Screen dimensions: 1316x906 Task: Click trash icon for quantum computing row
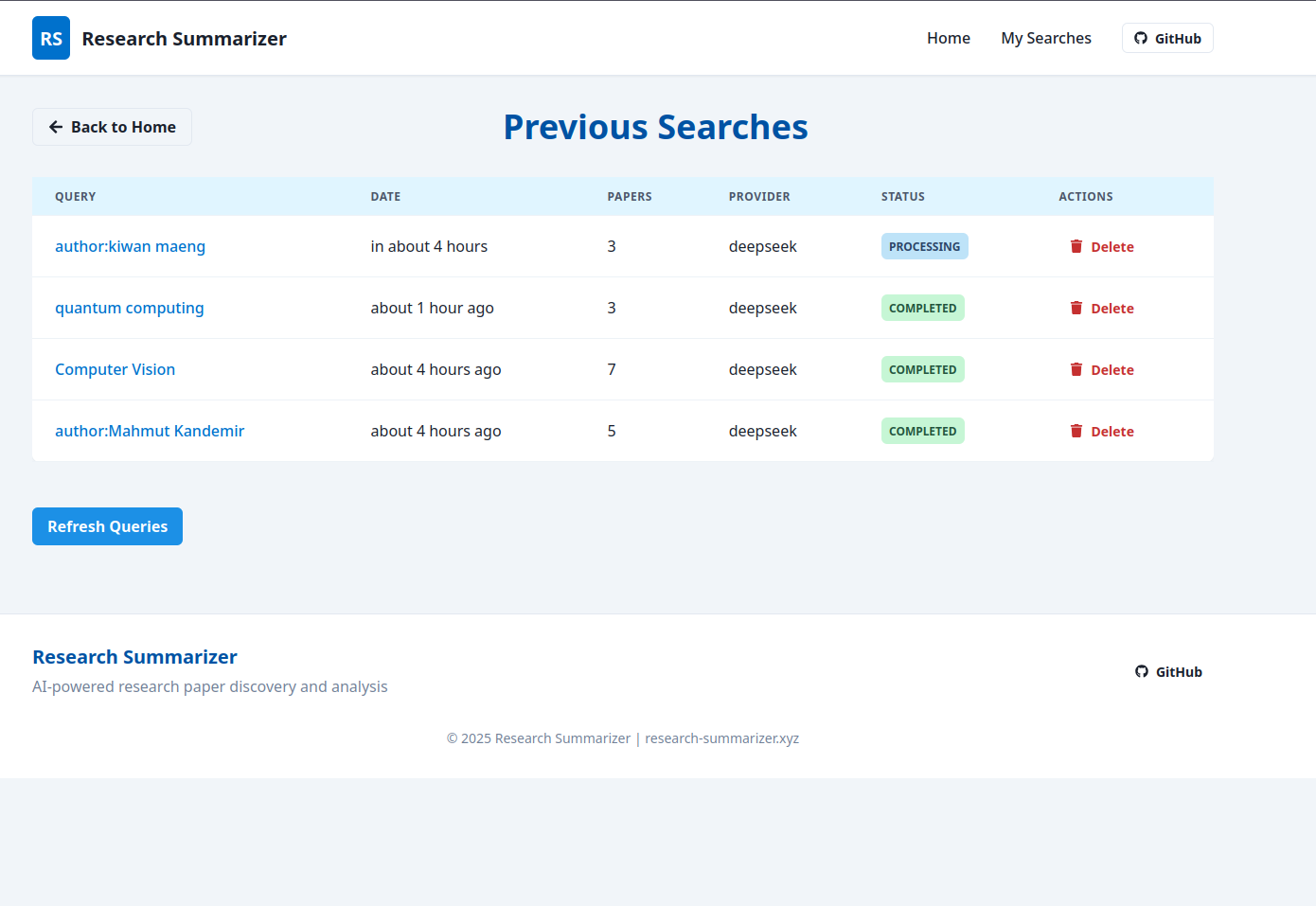pyautogui.click(x=1076, y=308)
